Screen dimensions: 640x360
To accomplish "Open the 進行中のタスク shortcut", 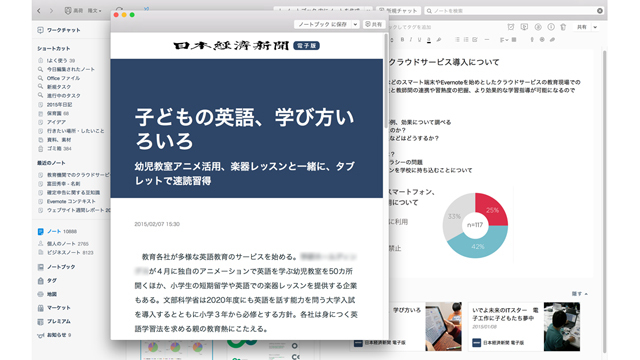I will coord(59,96).
